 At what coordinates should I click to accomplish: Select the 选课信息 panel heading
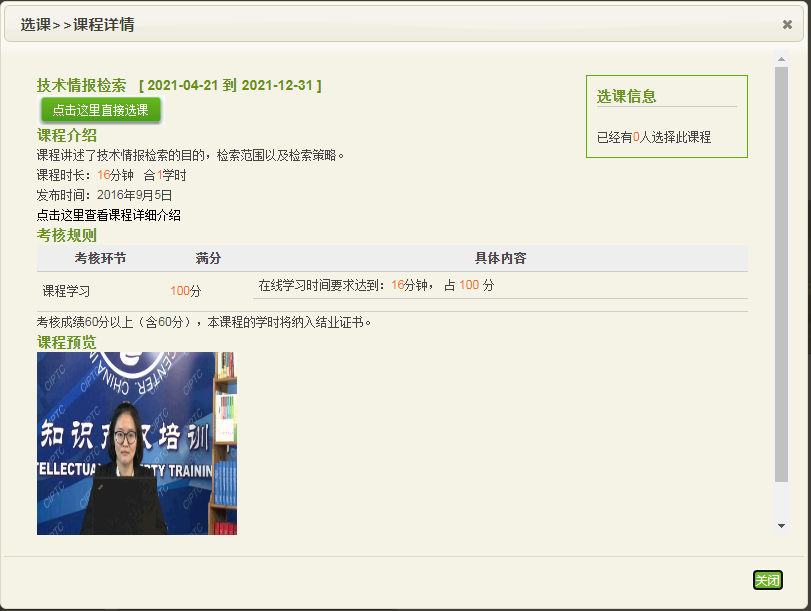(627, 97)
